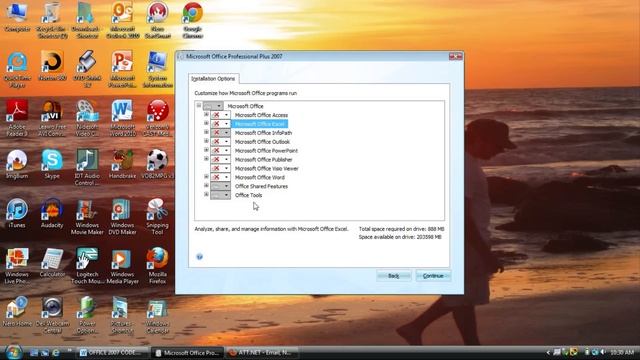
Task: Open Windows Live Photo Gallery shortcut
Action: click(x=17, y=265)
